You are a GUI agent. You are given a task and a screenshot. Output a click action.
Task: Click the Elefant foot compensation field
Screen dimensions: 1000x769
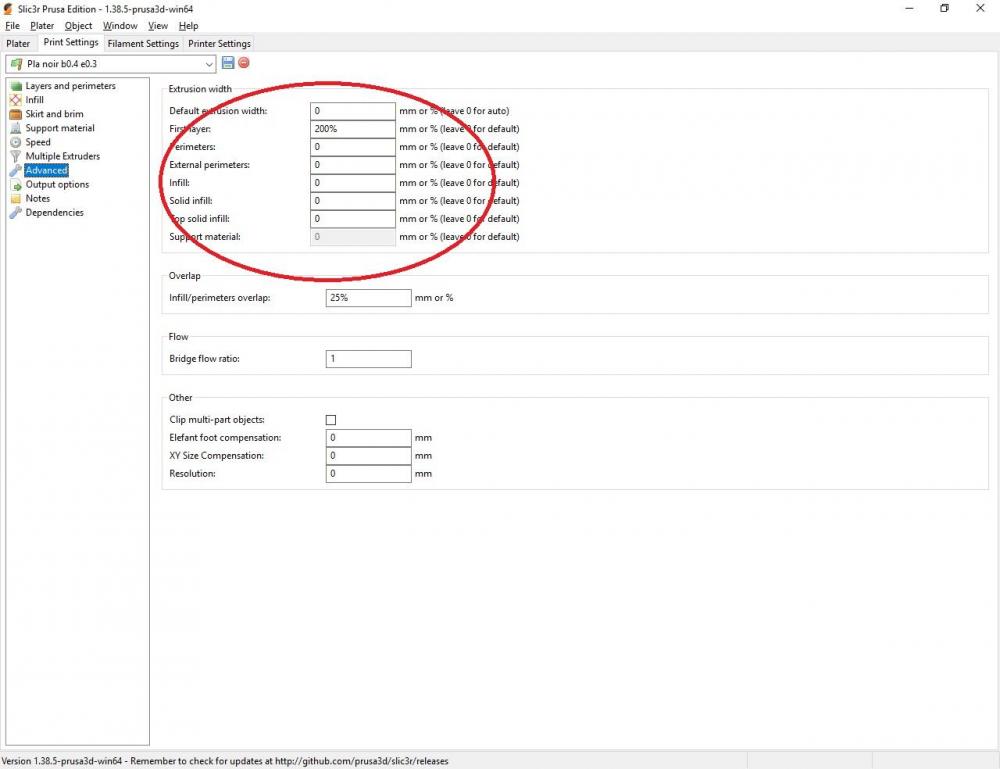point(369,438)
